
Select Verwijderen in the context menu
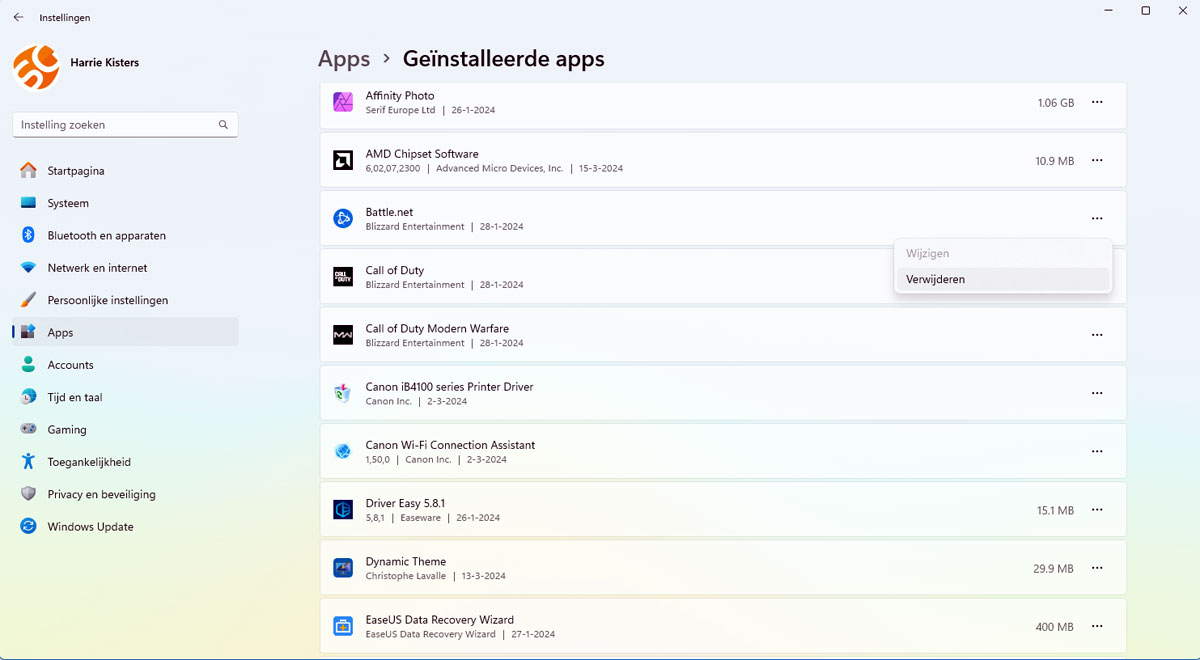tap(935, 280)
